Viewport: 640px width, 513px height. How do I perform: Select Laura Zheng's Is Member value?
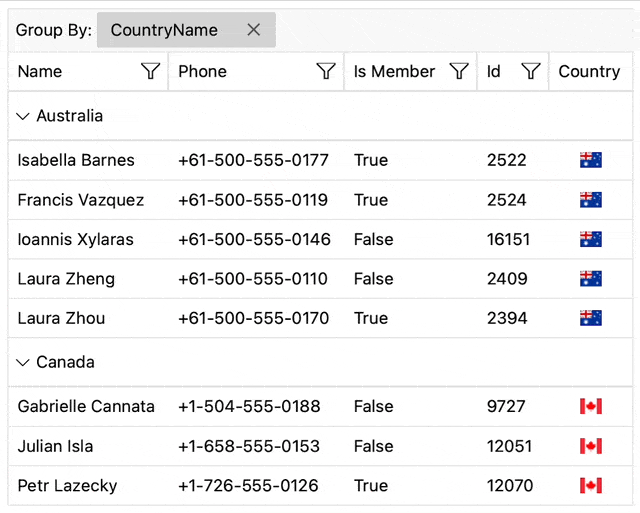[x=373, y=279]
